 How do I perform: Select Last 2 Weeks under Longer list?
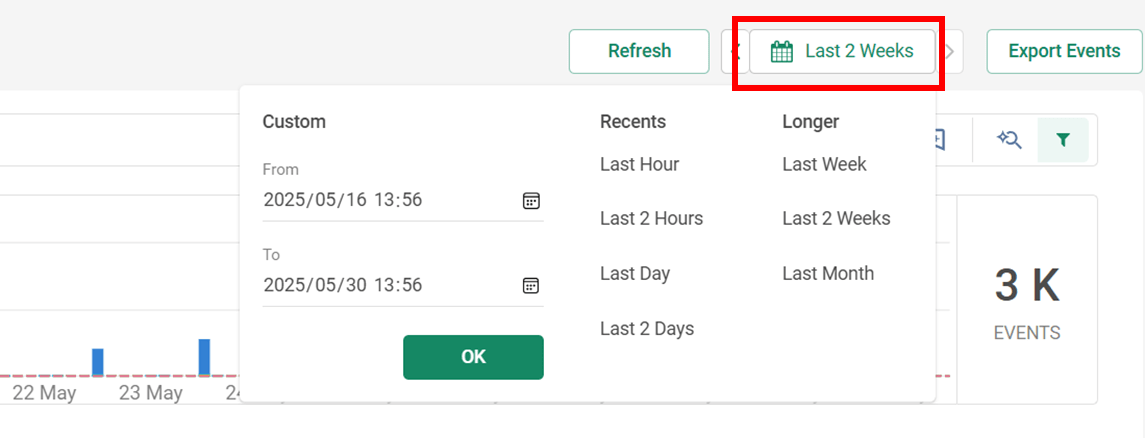click(x=837, y=218)
